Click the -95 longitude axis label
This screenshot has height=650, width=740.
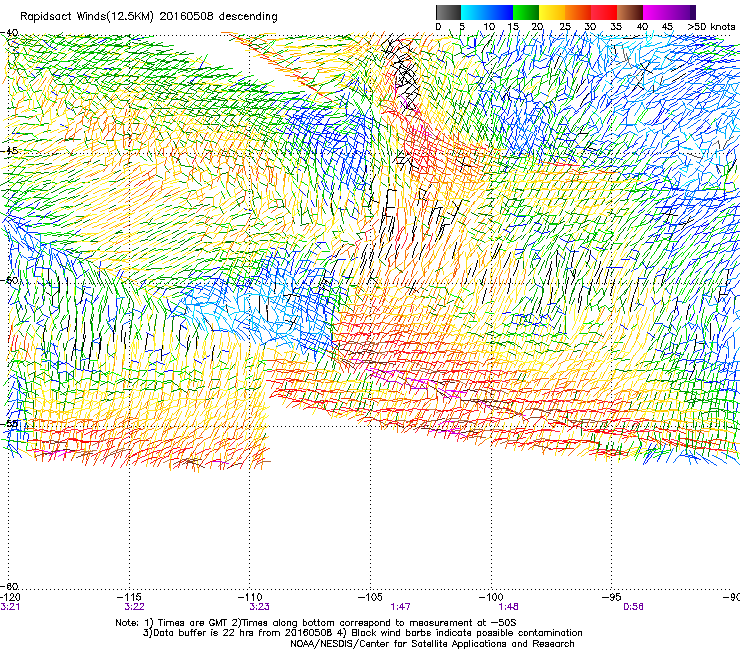pyautogui.click(x=612, y=597)
